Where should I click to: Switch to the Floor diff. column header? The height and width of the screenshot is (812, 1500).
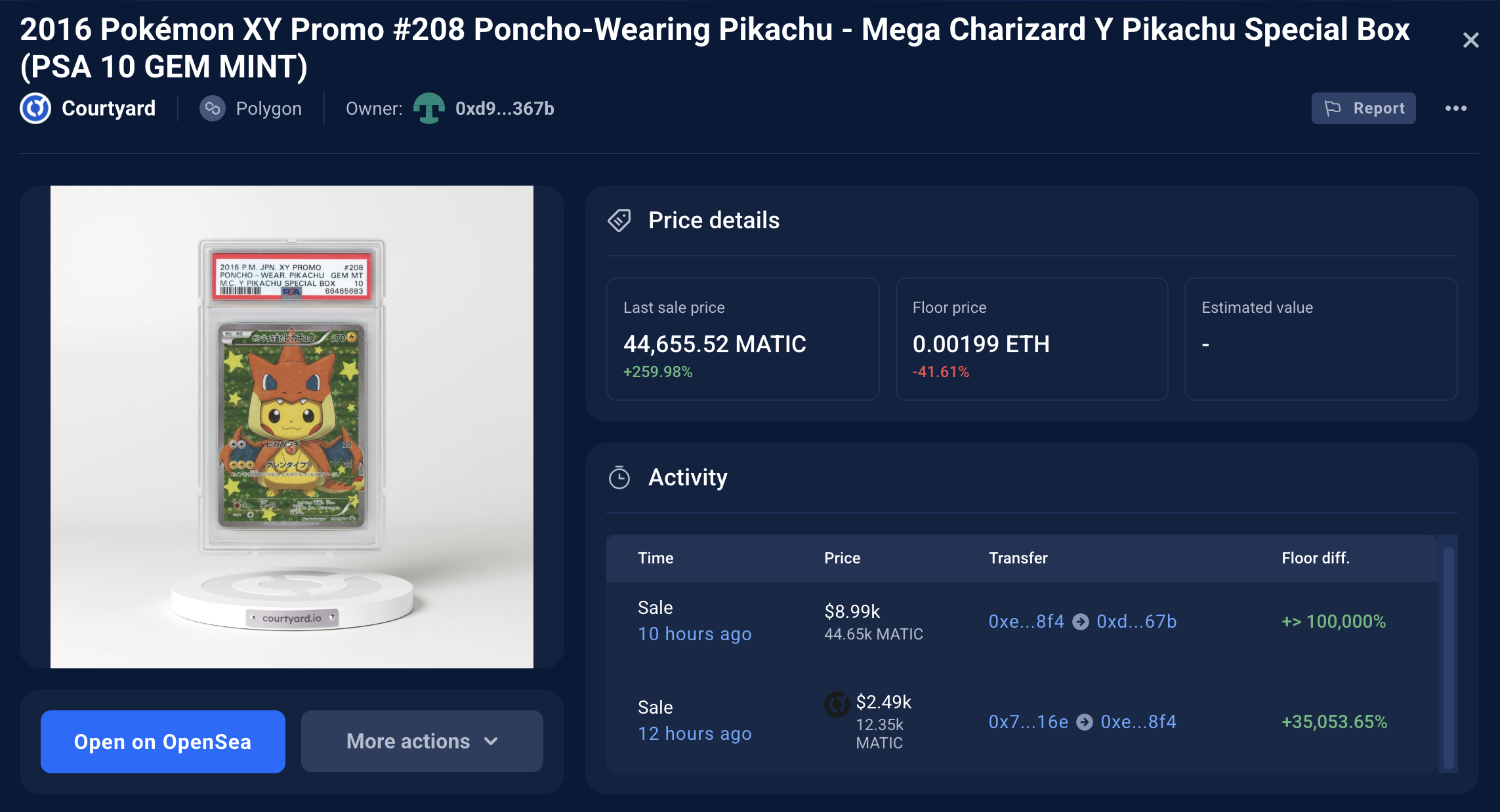(x=1315, y=558)
